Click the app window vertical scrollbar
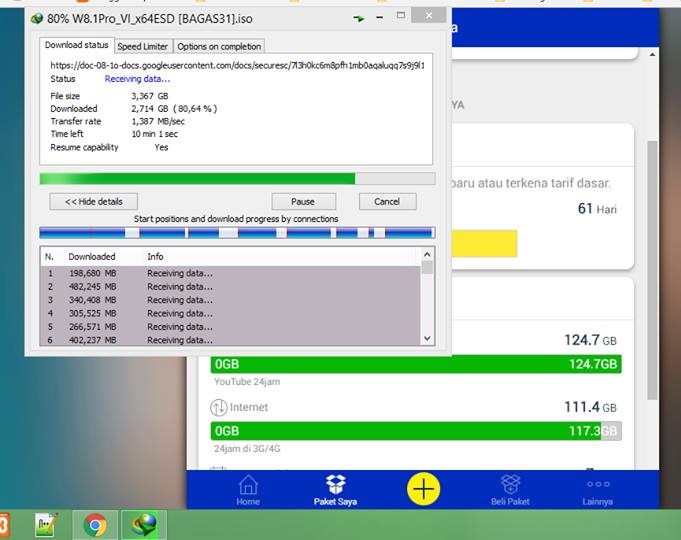 click(x=652, y=269)
